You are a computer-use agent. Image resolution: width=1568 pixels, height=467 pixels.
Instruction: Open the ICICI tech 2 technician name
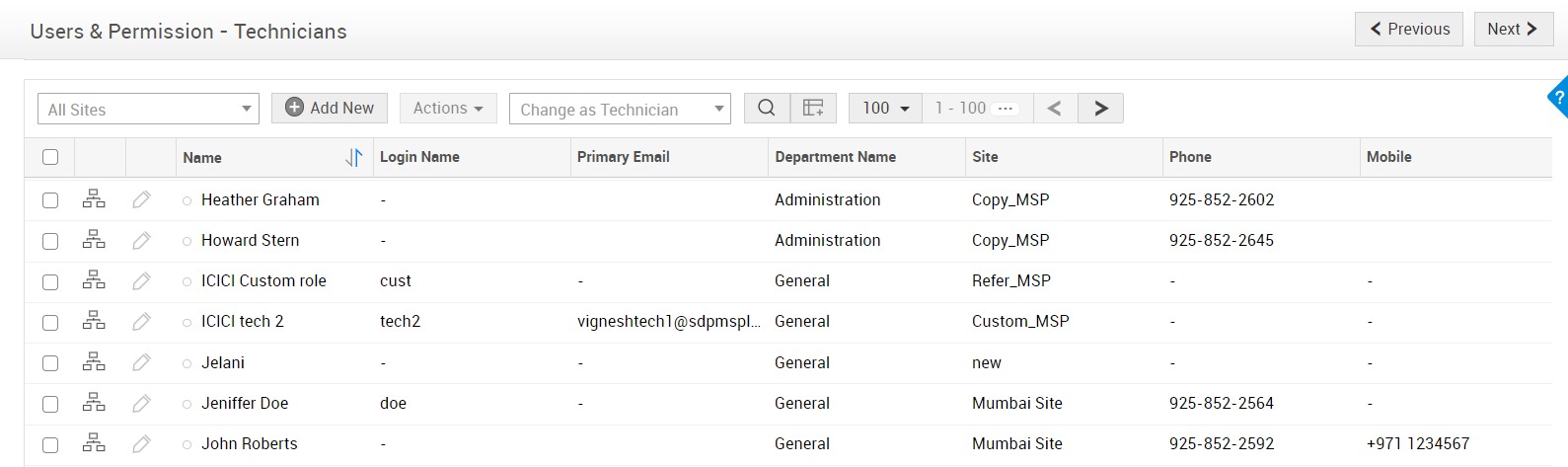(x=243, y=322)
